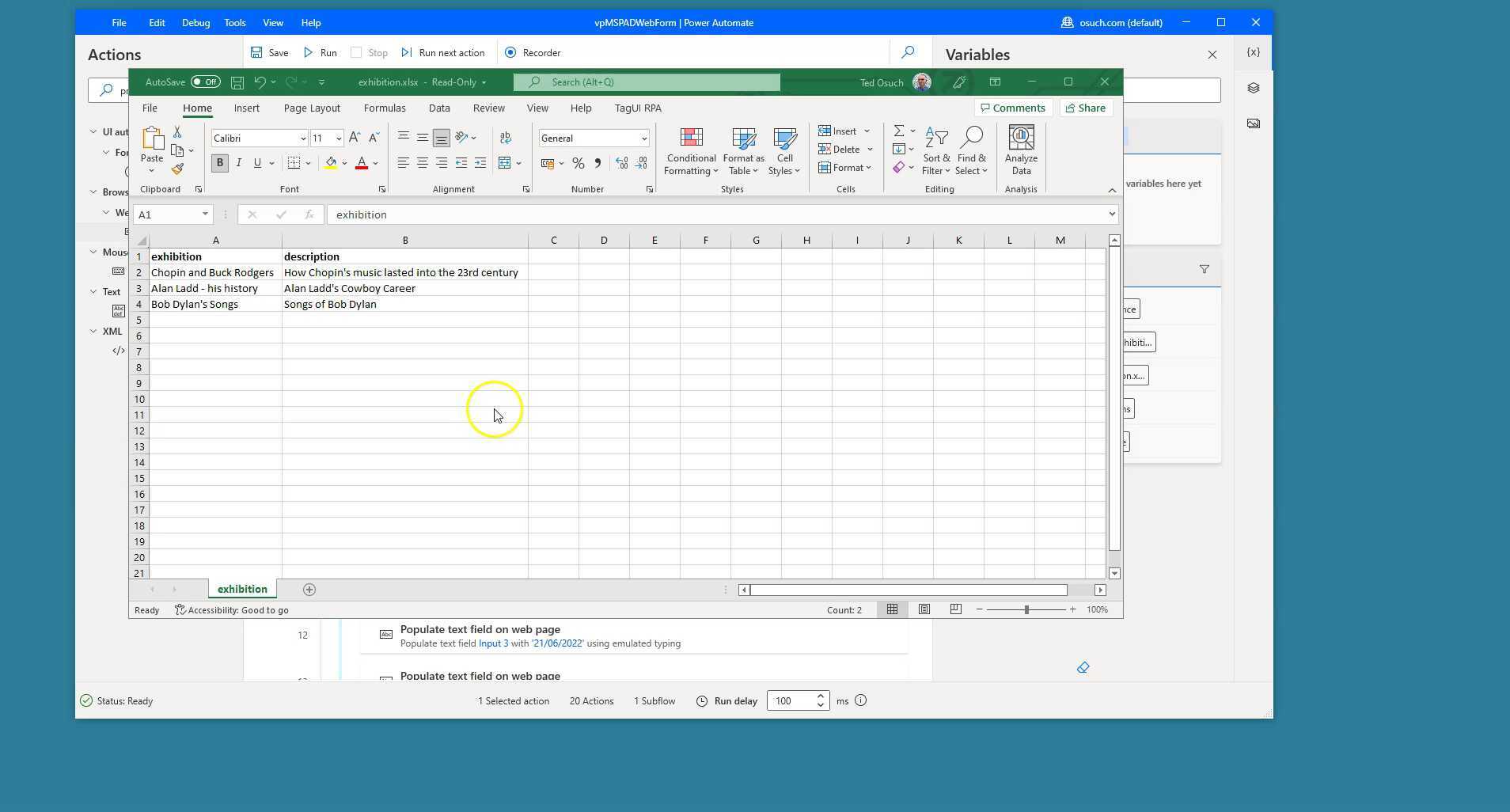The width and height of the screenshot is (1510, 812).
Task: Toggle AutoSave off switch to on
Action: (x=206, y=82)
